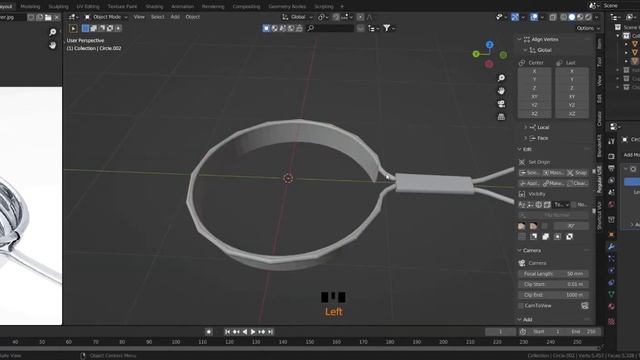The image size is (640, 360).
Task: Click the blue Z axis on navigation gizmo
Action: pyautogui.click(x=490, y=44)
